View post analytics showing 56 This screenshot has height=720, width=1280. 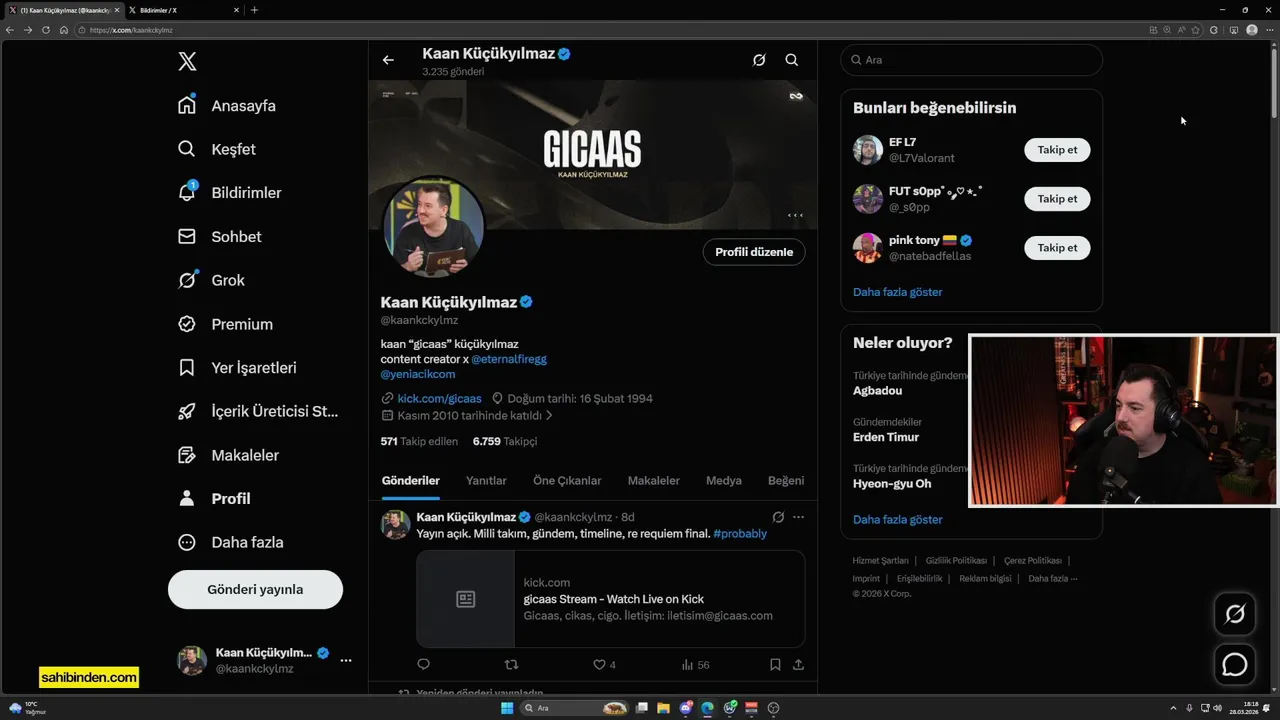click(x=695, y=664)
